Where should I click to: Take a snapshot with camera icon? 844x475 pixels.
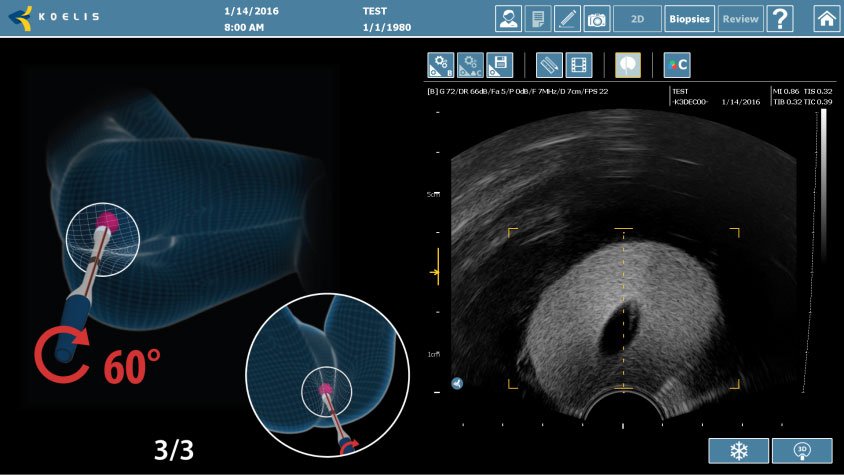597,19
